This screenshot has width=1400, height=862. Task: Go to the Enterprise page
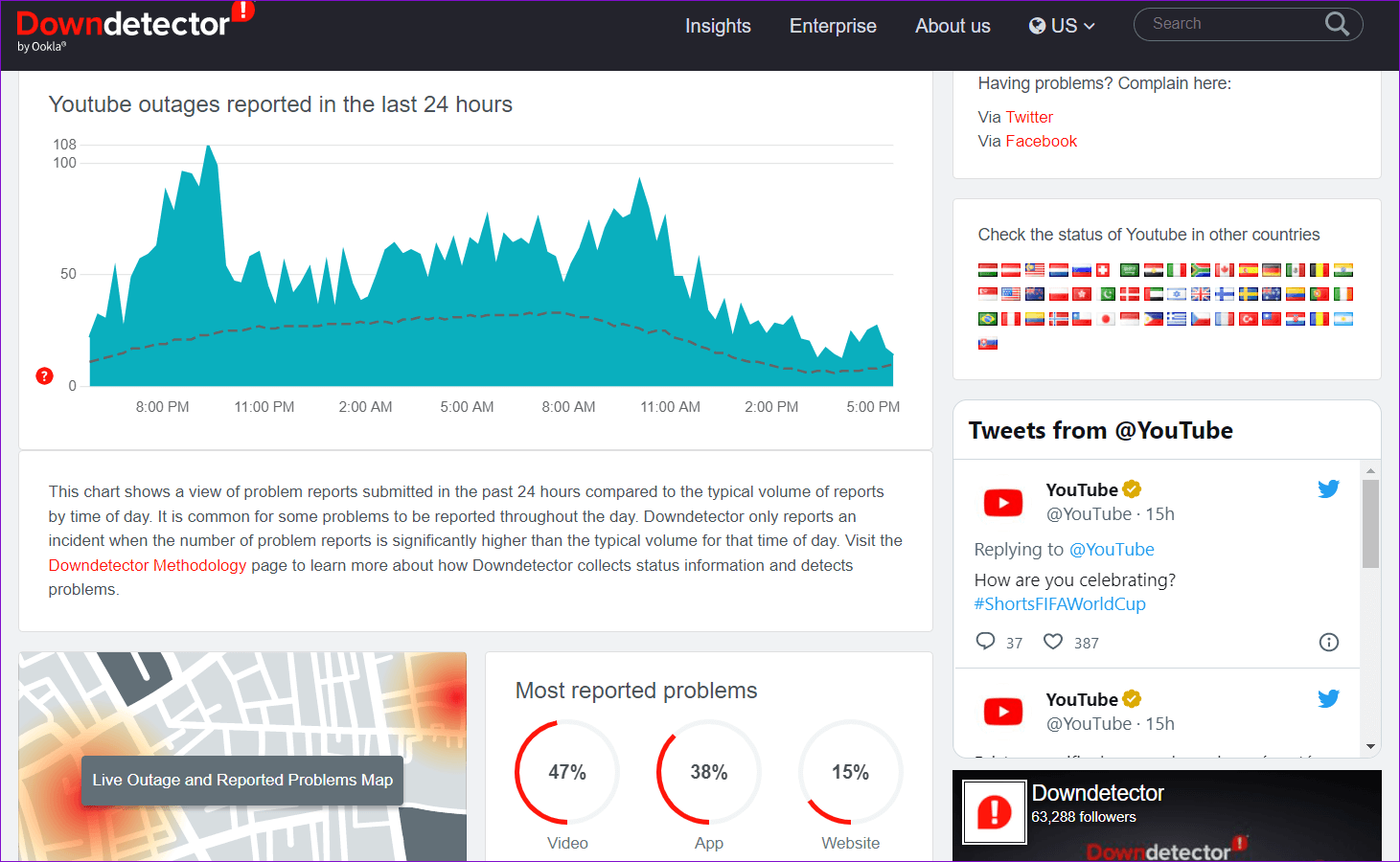tap(833, 26)
